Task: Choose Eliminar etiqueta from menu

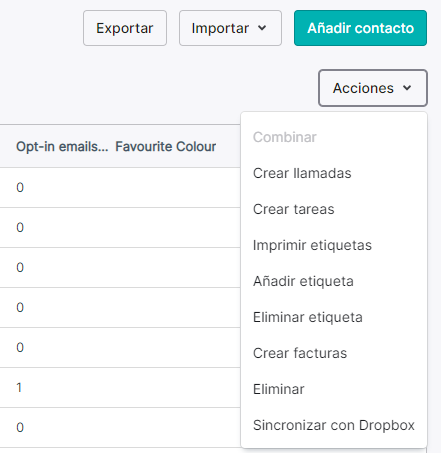Action: (308, 317)
